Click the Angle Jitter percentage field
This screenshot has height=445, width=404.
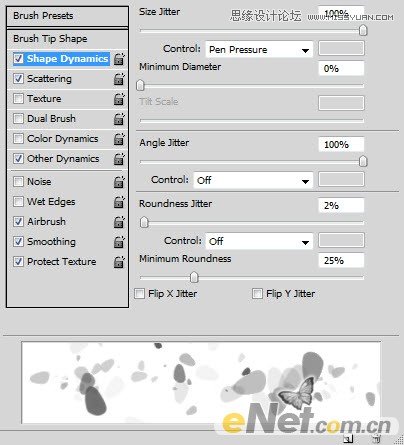click(341, 144)
